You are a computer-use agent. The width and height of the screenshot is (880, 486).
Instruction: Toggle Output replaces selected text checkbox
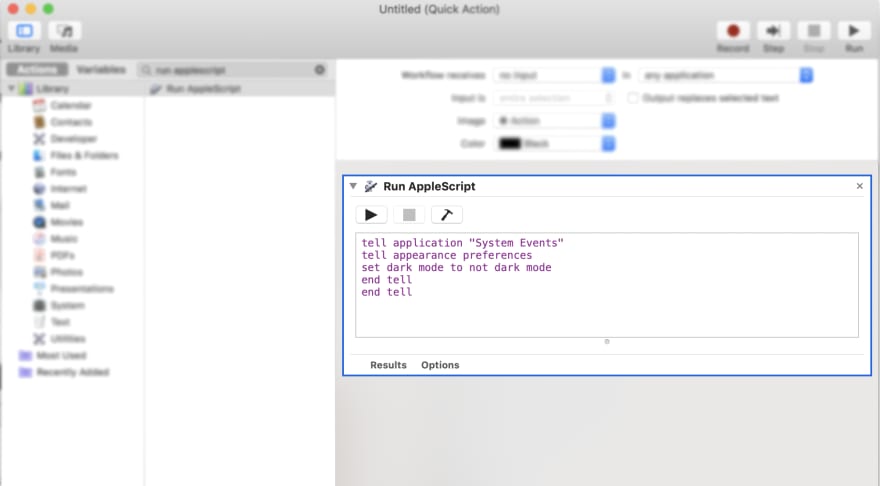coord(632,98)
